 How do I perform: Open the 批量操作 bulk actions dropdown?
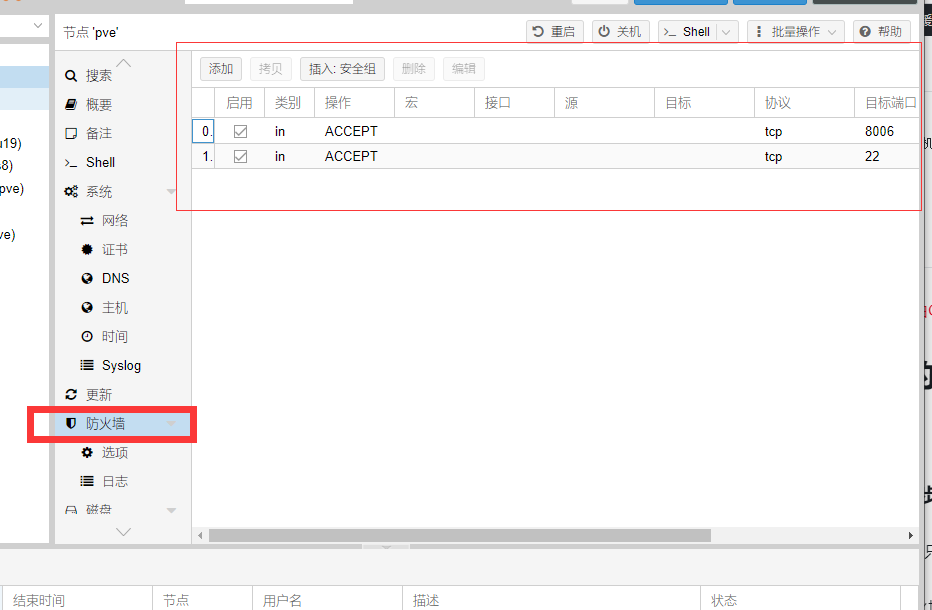click(795, 32)
